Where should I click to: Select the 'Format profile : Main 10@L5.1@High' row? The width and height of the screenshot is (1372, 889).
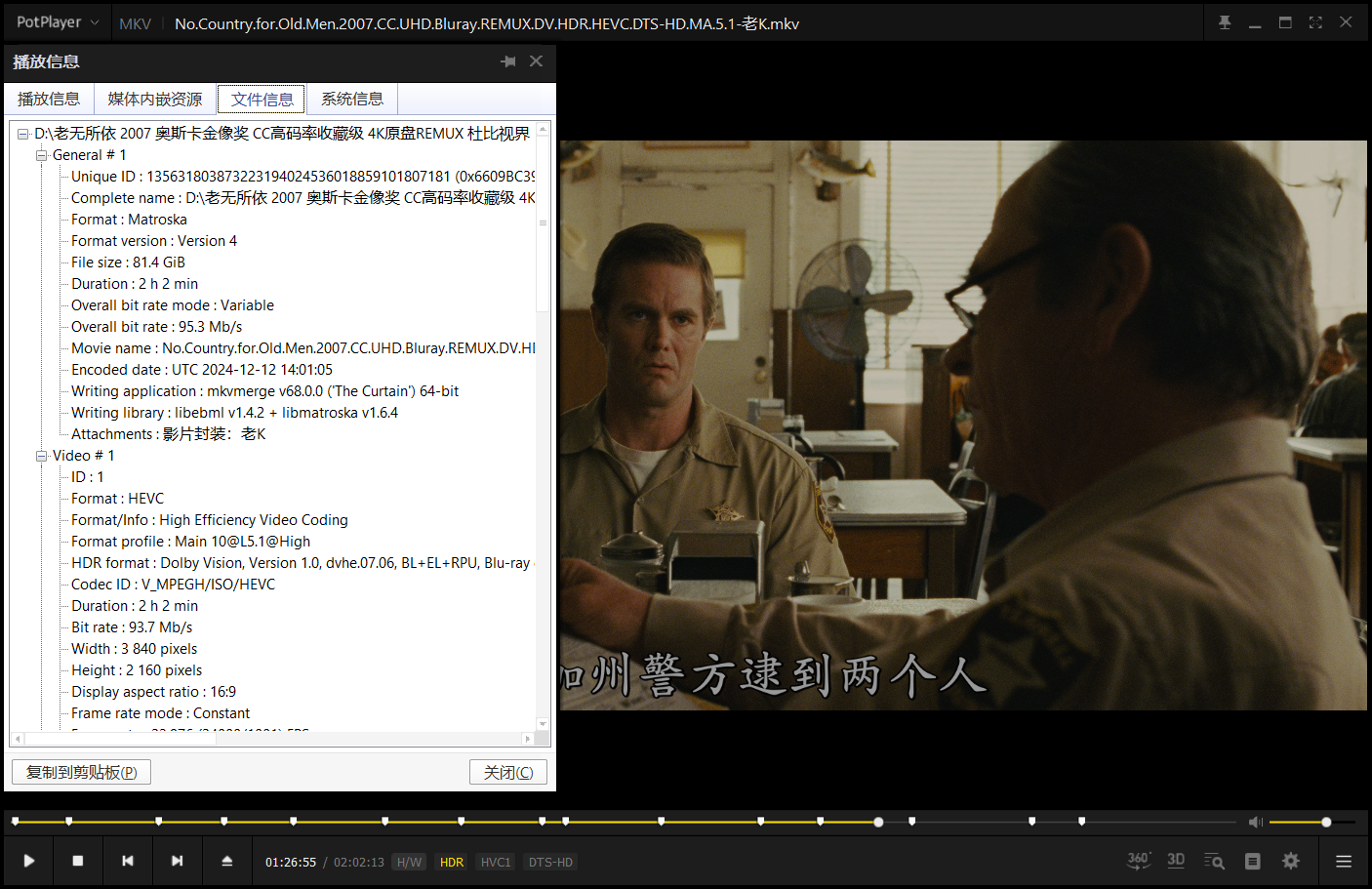pyautogui.click(x=190, y=542)
